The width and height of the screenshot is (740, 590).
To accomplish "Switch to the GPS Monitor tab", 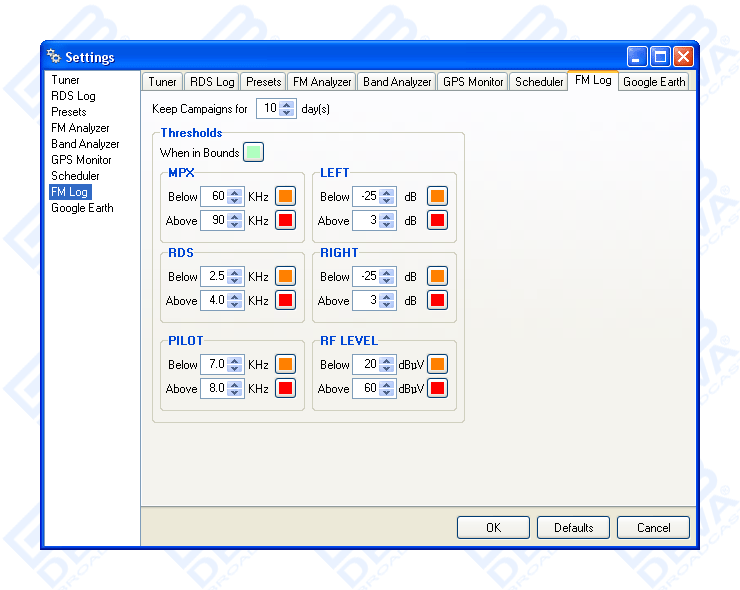I will tap(473, 82).
